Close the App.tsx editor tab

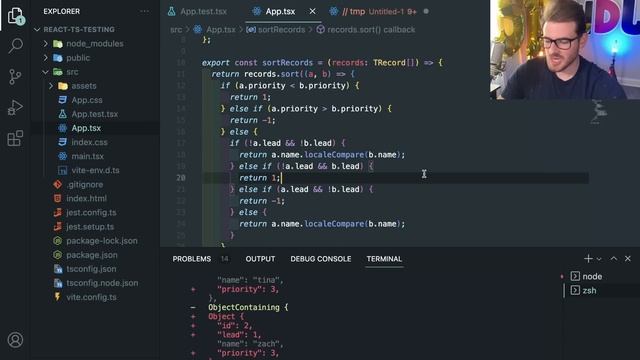312,11
